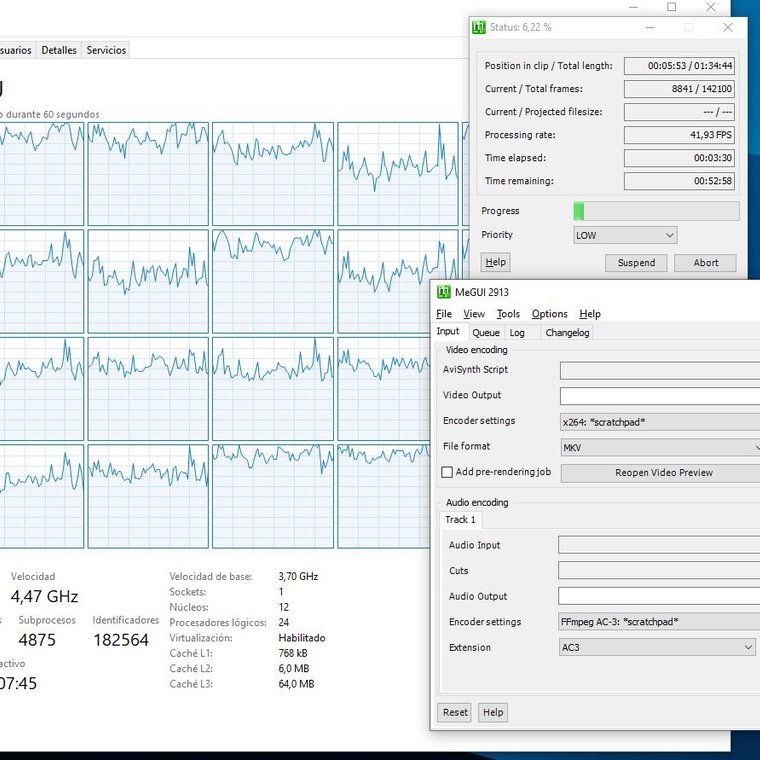Screen dimensions: 760x760
Task: Click the Reset button in MeGUI
Action: [455, 712]
